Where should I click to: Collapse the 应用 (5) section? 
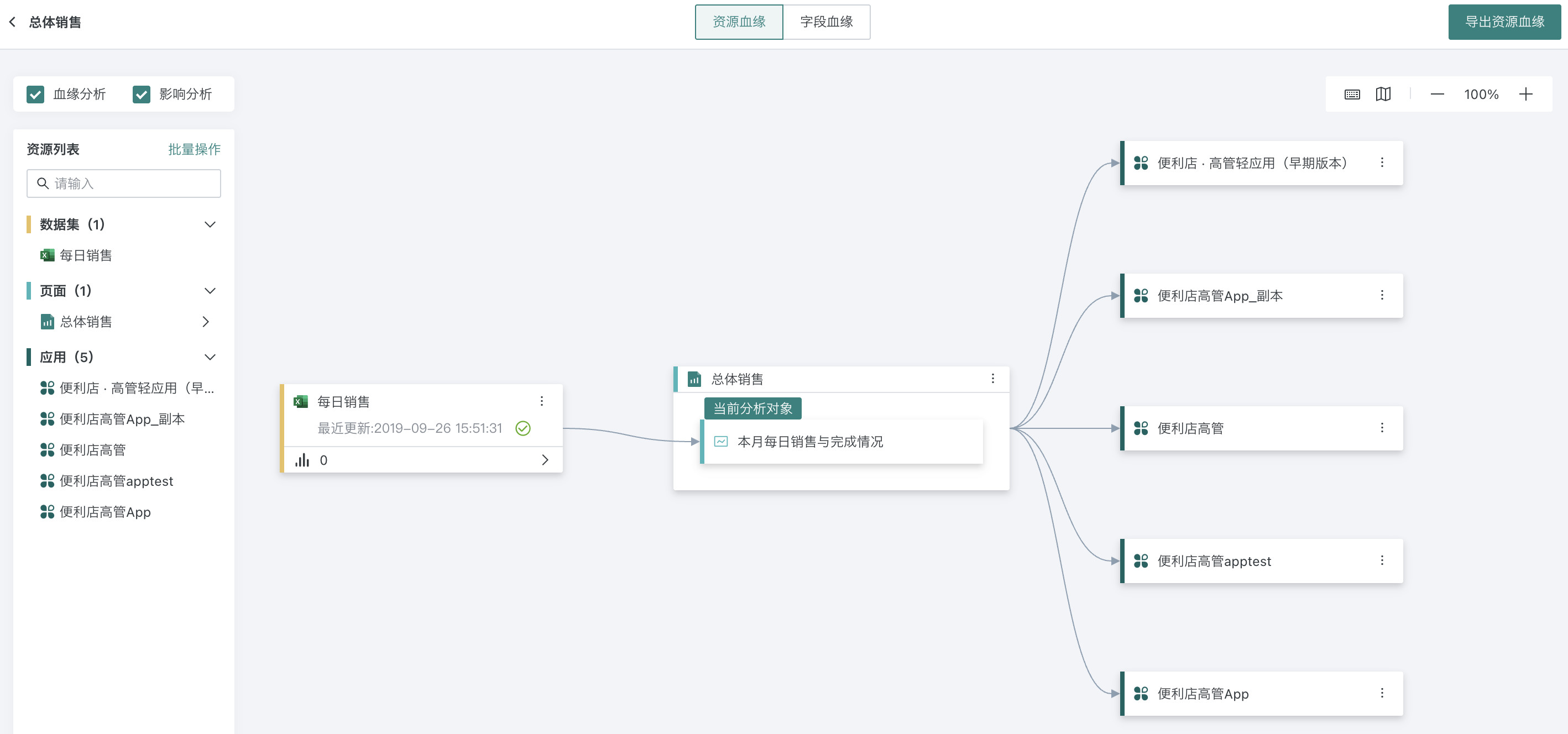210,357
